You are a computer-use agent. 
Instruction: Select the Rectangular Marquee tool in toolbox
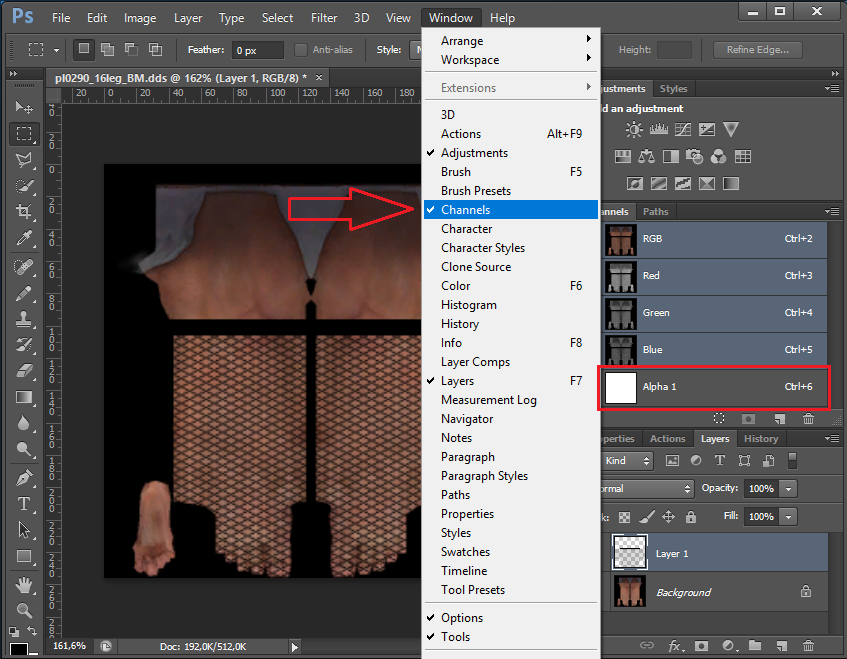tap(24, 133)
